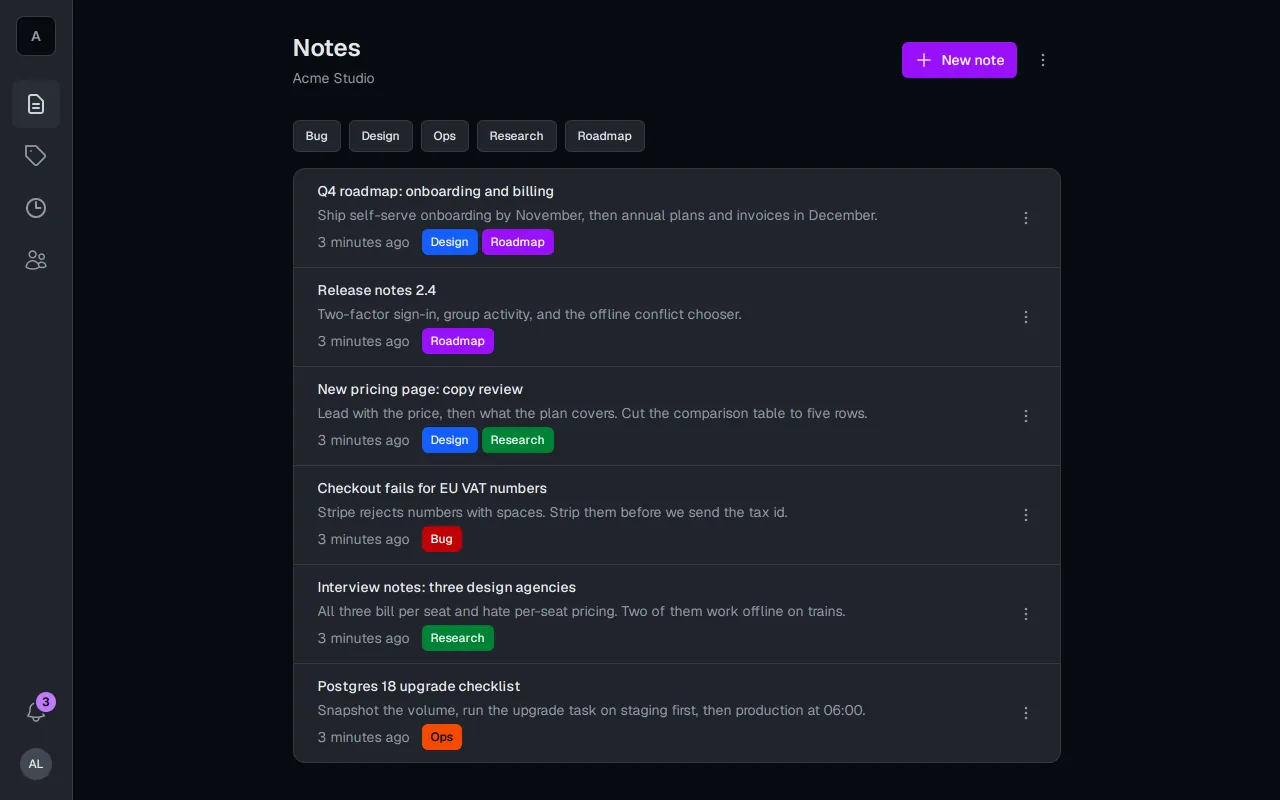This screenshot has width=1280, height=800.
Task: Open page options kebab beside New note
Action: (1043, 60)
